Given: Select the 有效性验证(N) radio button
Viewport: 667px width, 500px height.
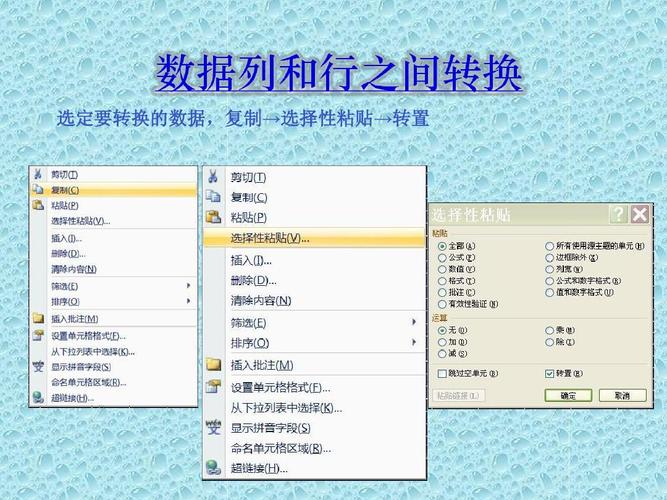Looking at the screenshot, I should pos(442,304).
